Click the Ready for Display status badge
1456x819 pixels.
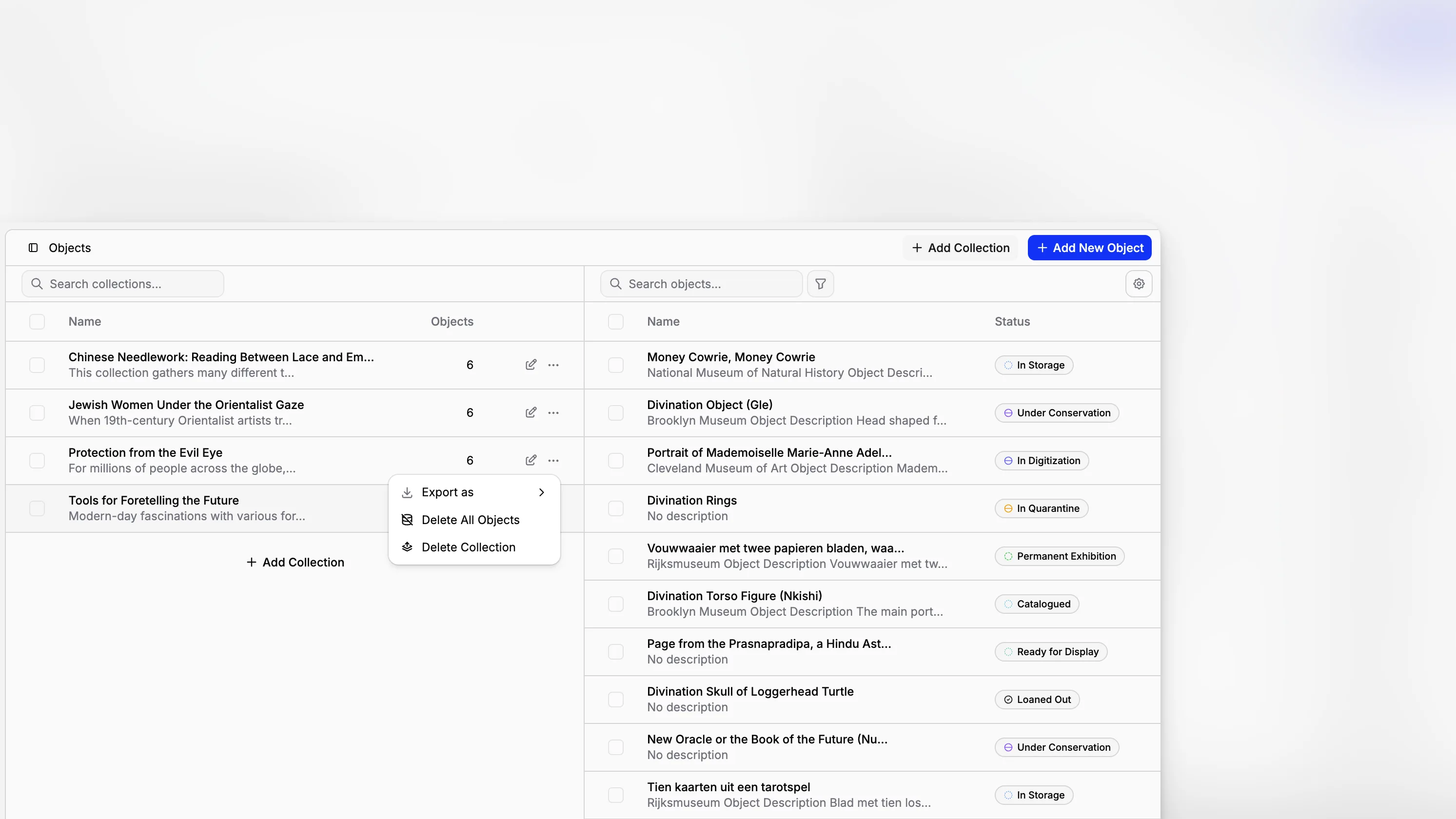pyautogui.click(x=1051, y=652)
